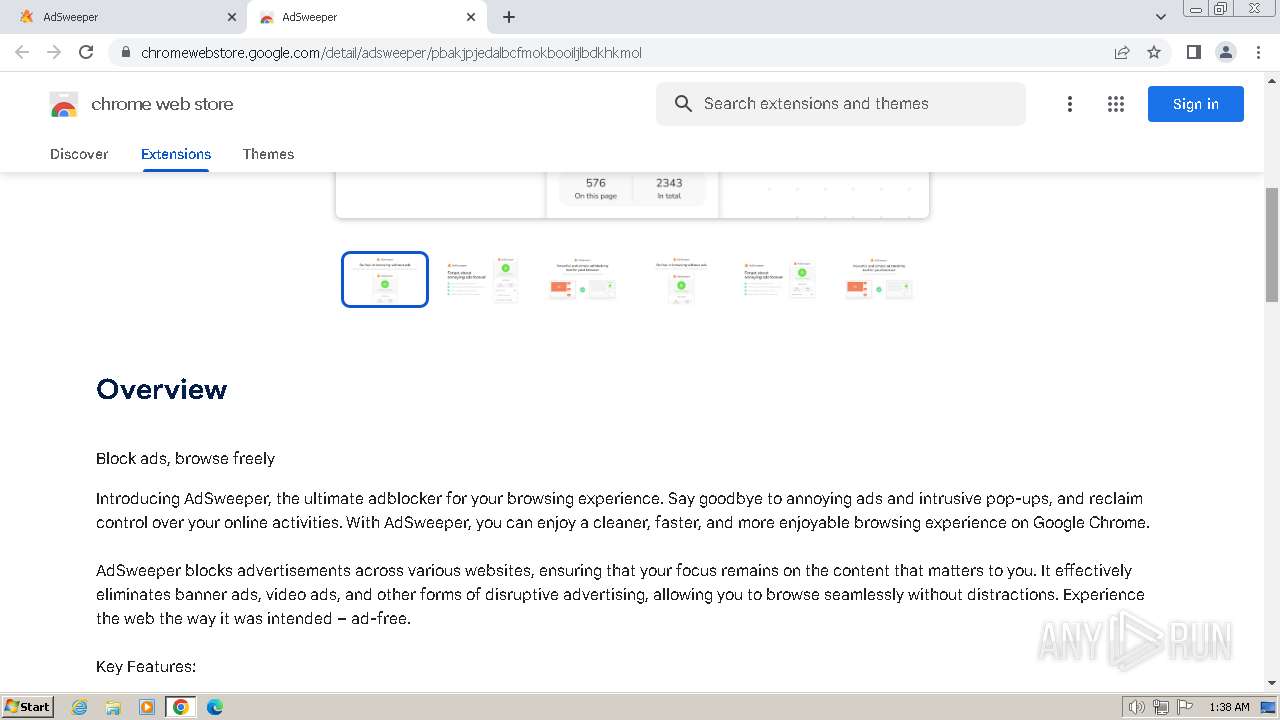
Task: Expand the tab search dropdown arrow
Action: point(1161,17)
